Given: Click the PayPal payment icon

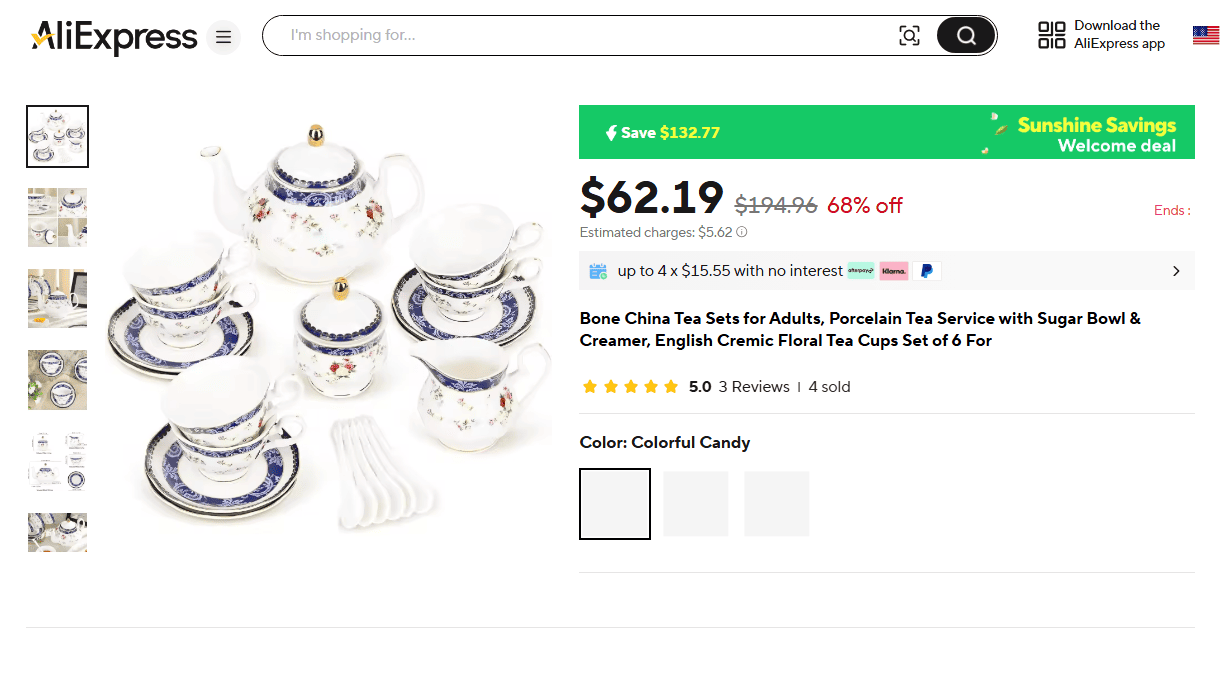Looking at the screenshot, I should tap(927, 271).
